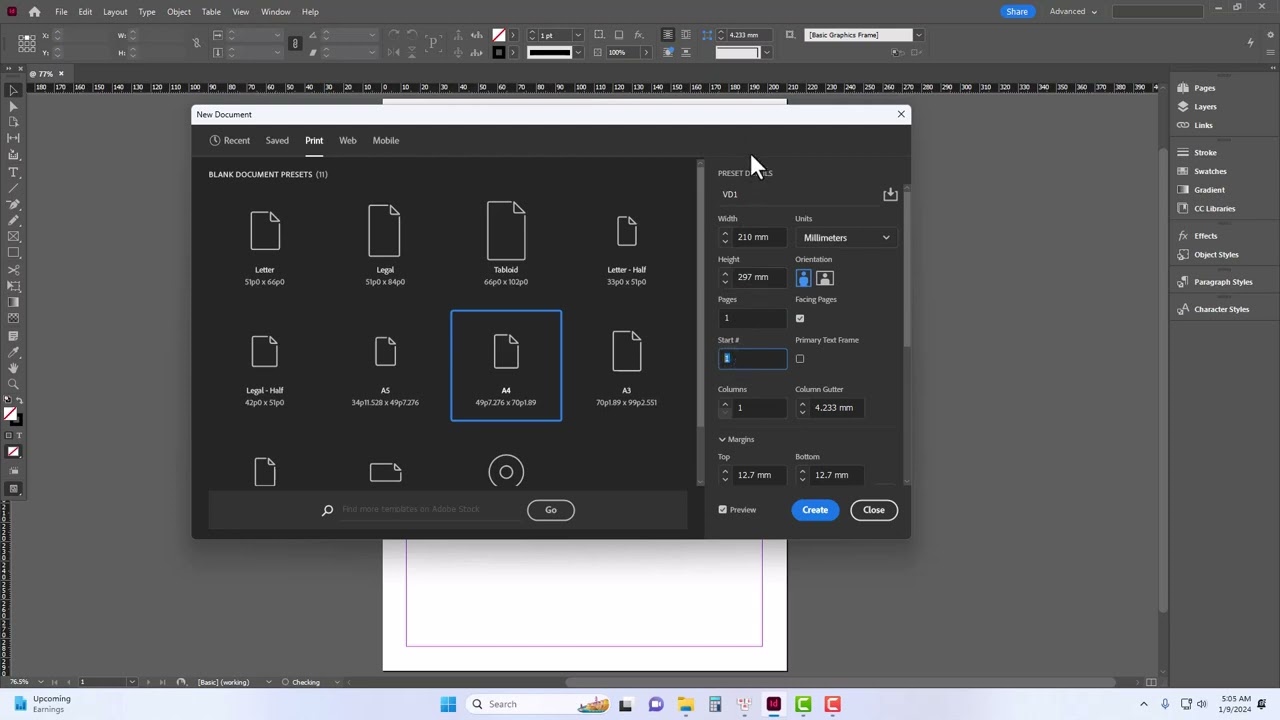Collapse the Margins section
This screenshot has width=1280, height=720.
[x=722, y=440]
